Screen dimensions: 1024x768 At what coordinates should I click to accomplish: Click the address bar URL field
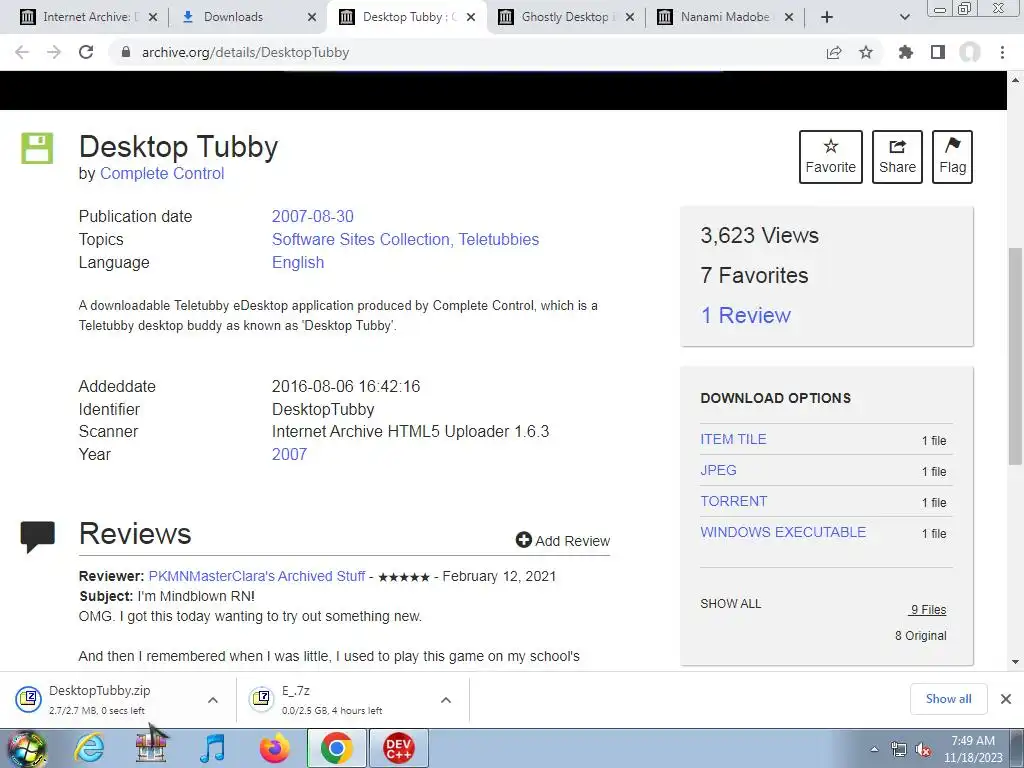(x=470, y=52)
